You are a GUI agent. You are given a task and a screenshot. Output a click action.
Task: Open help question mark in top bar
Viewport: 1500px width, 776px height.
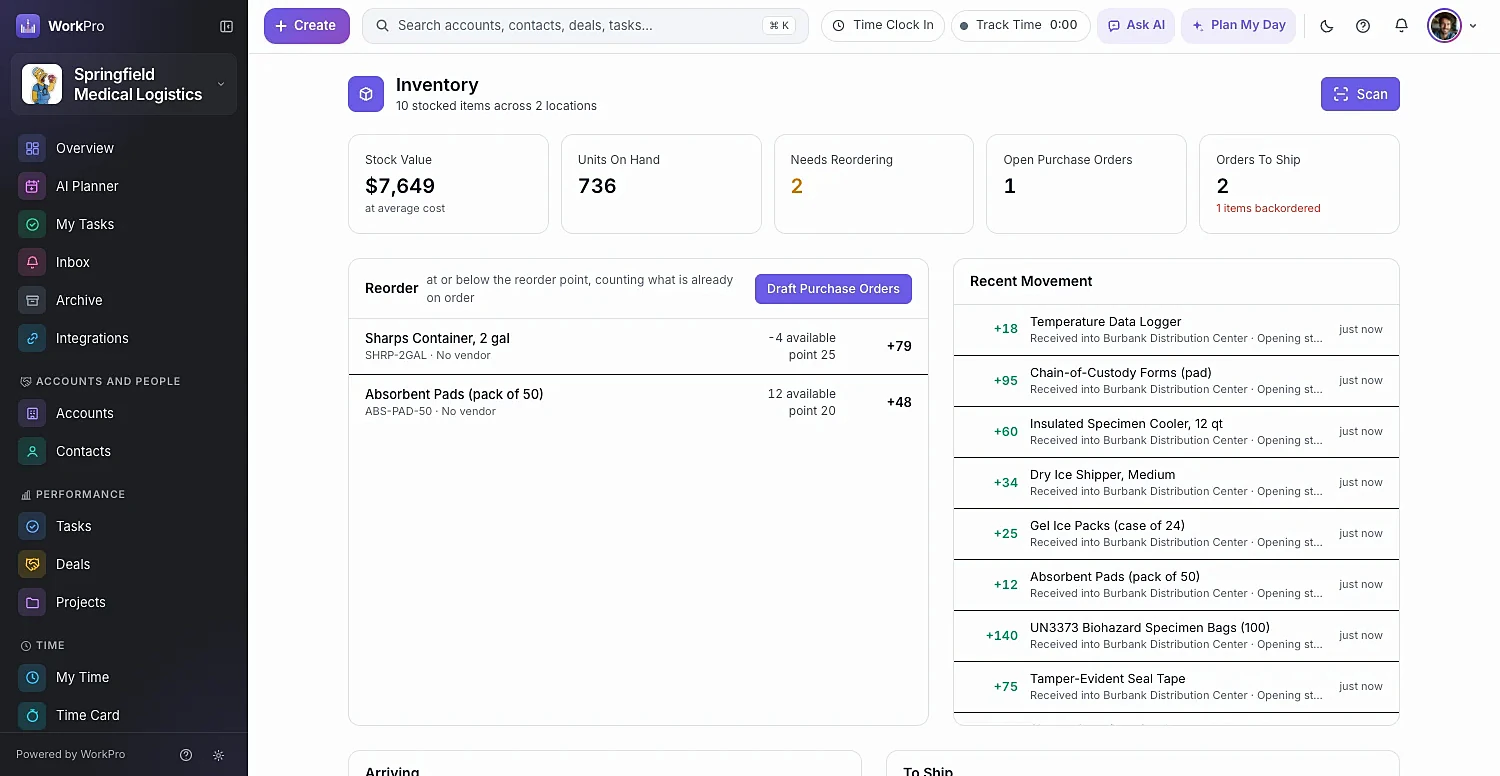point(1363,26)
